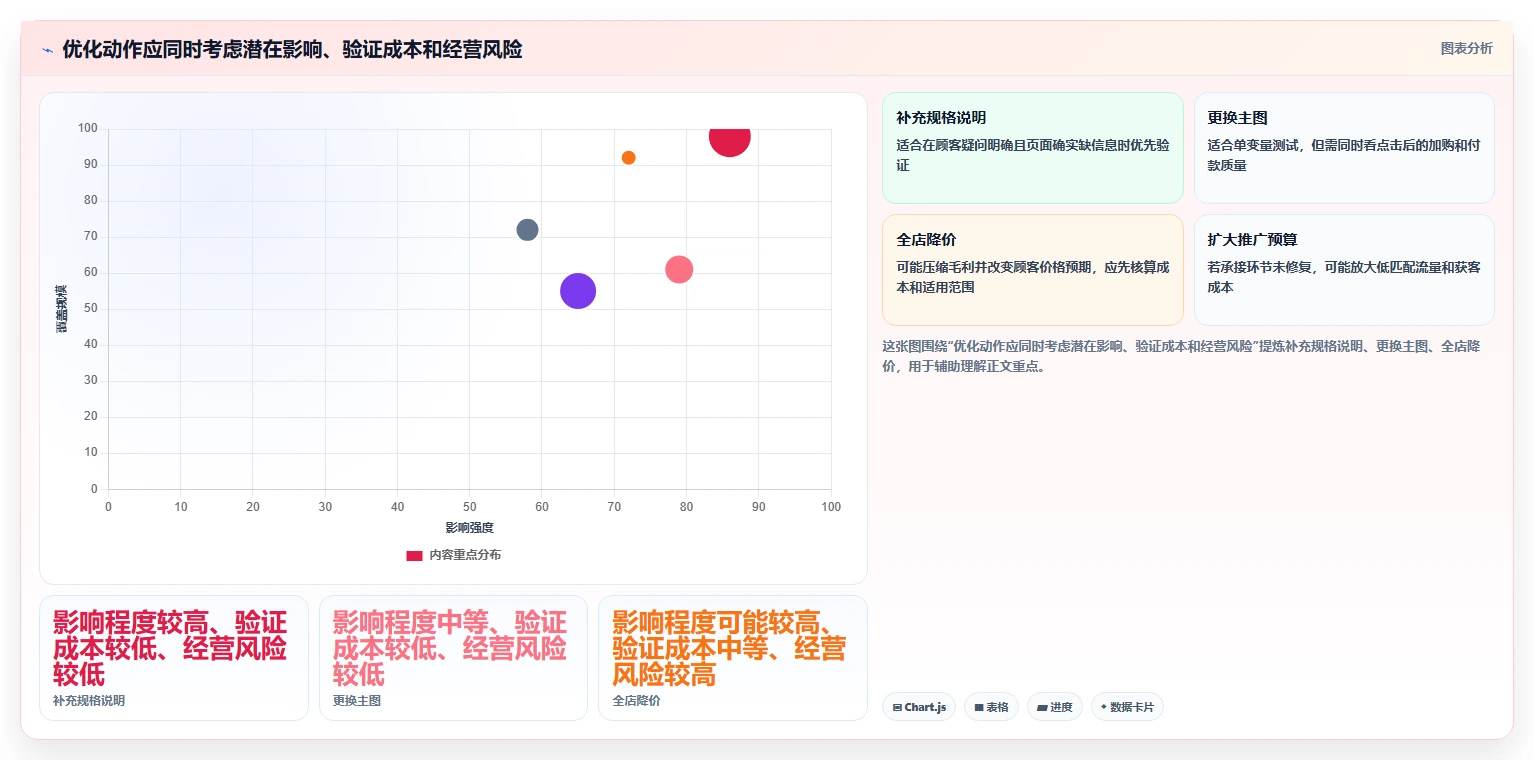Open the 全店降价 card

[x=1033, y=270]
